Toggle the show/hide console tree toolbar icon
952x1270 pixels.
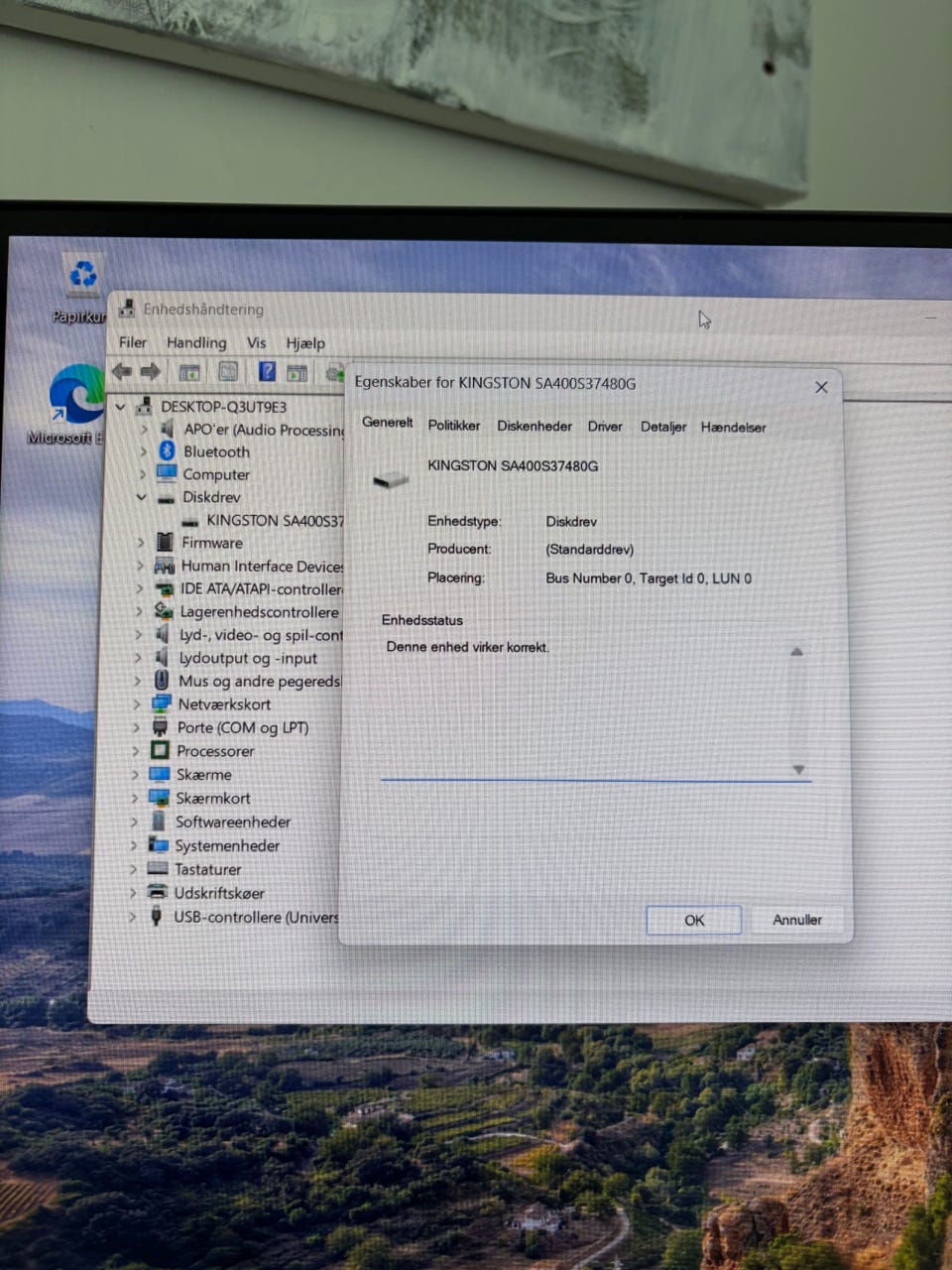point(189,372)
